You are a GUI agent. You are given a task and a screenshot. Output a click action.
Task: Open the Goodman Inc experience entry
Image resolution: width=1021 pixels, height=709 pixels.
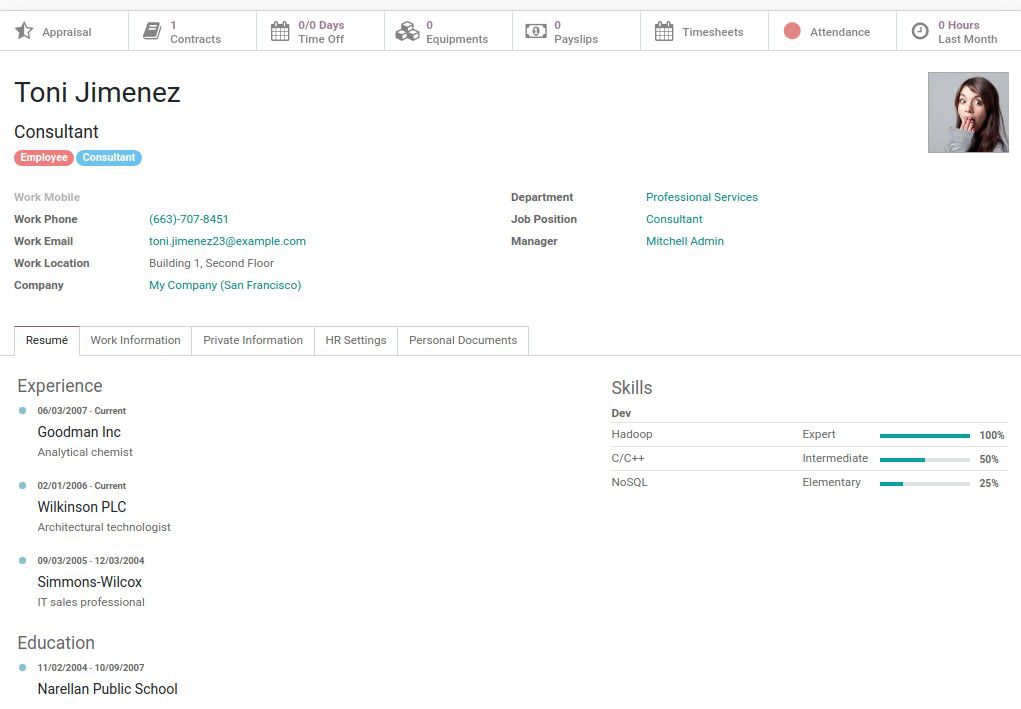point(79,432)
